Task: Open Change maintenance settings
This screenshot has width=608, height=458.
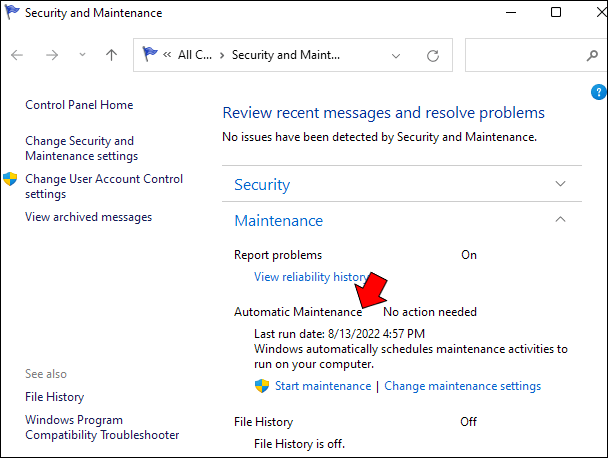Action: point(463,386)
